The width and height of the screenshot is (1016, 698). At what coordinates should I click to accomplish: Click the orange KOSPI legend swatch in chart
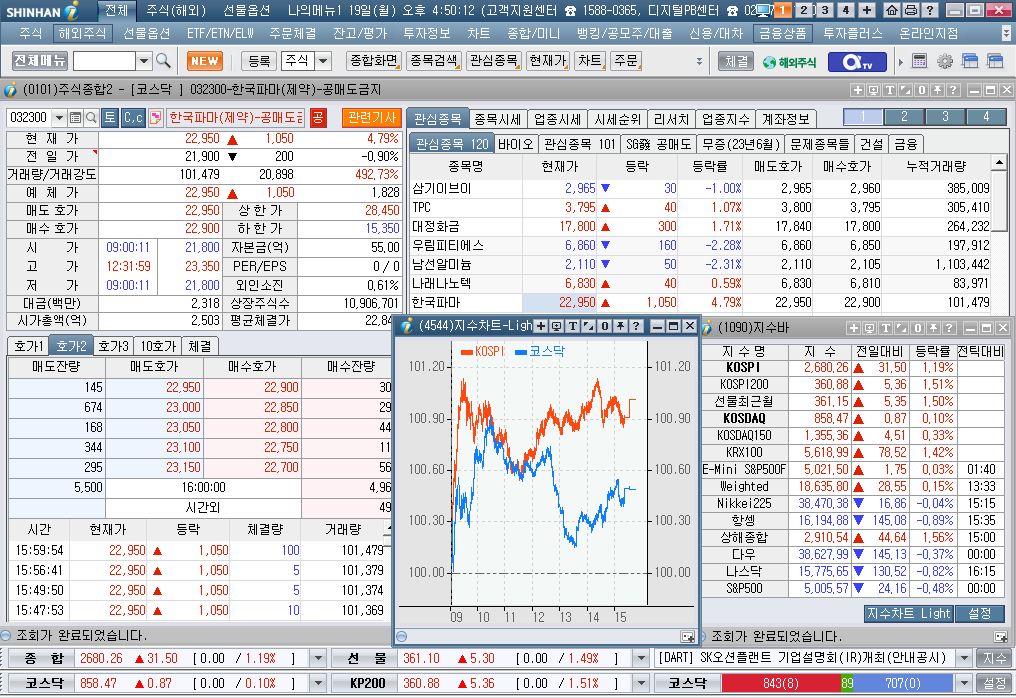(467, 352)
